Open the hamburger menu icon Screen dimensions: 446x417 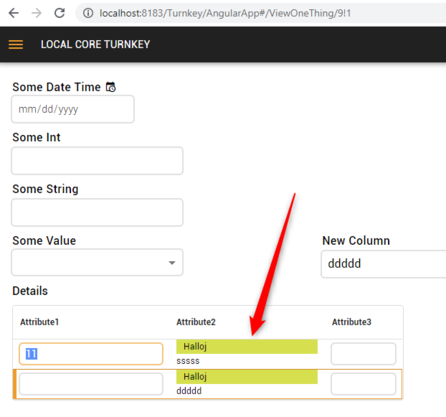(x=16, y=44)
